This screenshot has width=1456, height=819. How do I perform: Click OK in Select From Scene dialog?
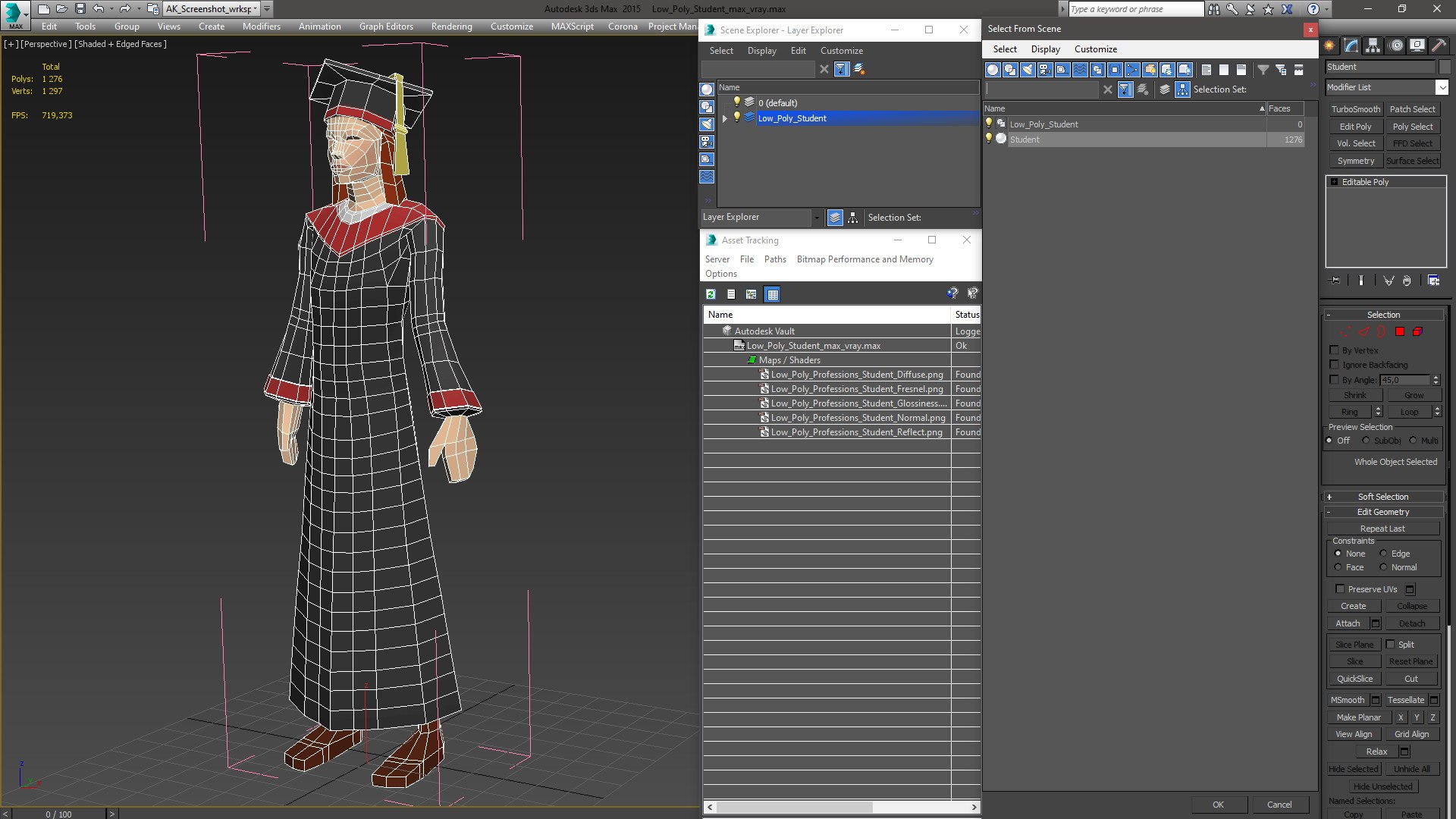(x=1218, y=805)
